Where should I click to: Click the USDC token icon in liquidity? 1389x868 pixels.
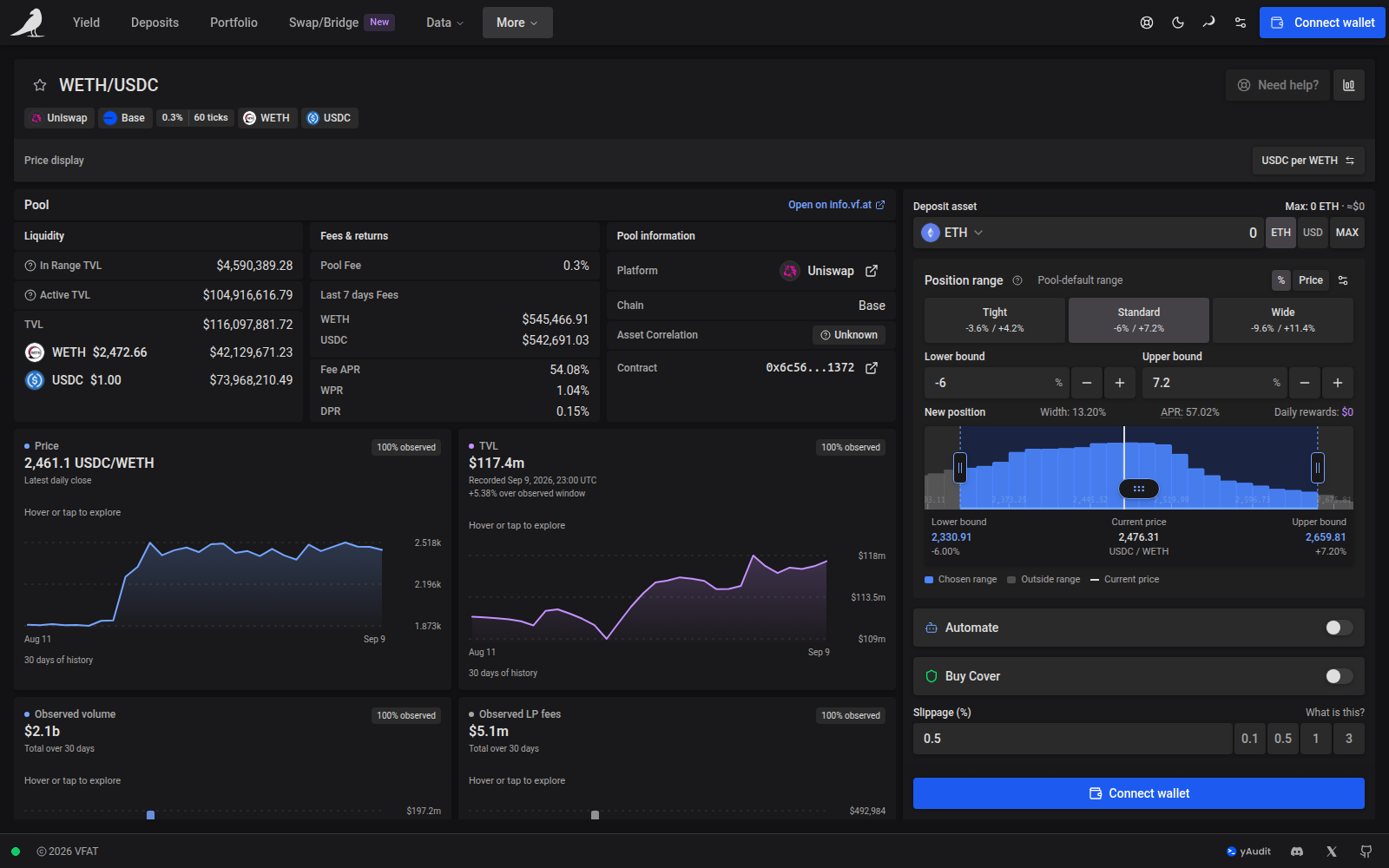(35, 380)
